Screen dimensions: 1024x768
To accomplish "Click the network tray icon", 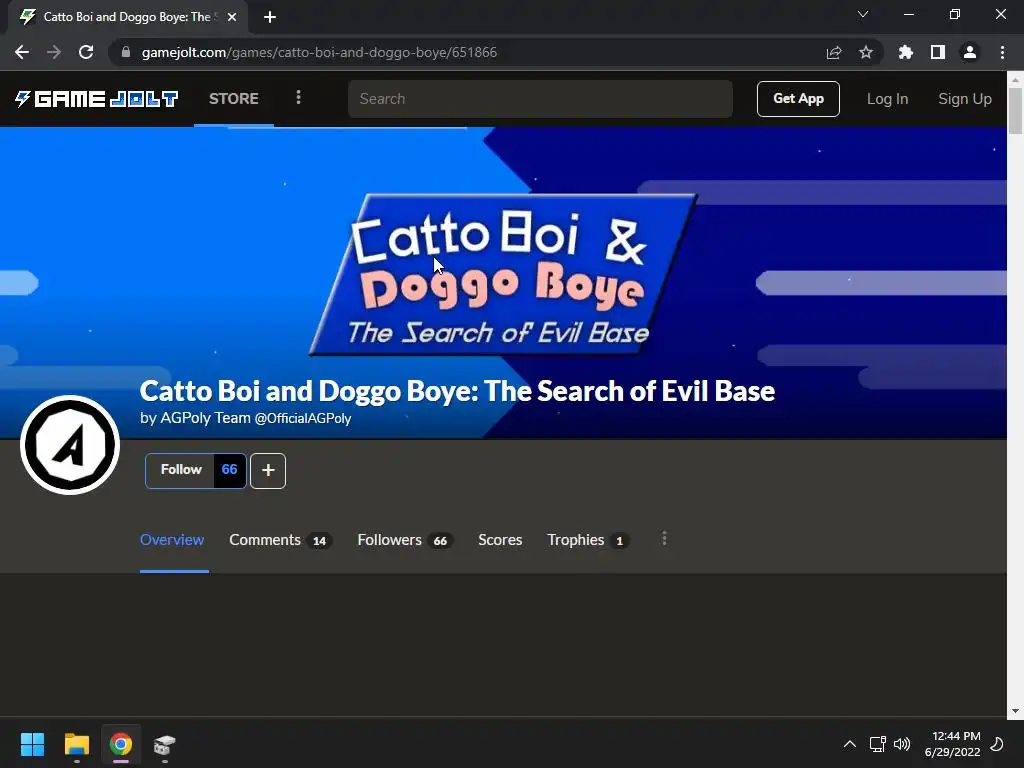I will pos(877,744).
